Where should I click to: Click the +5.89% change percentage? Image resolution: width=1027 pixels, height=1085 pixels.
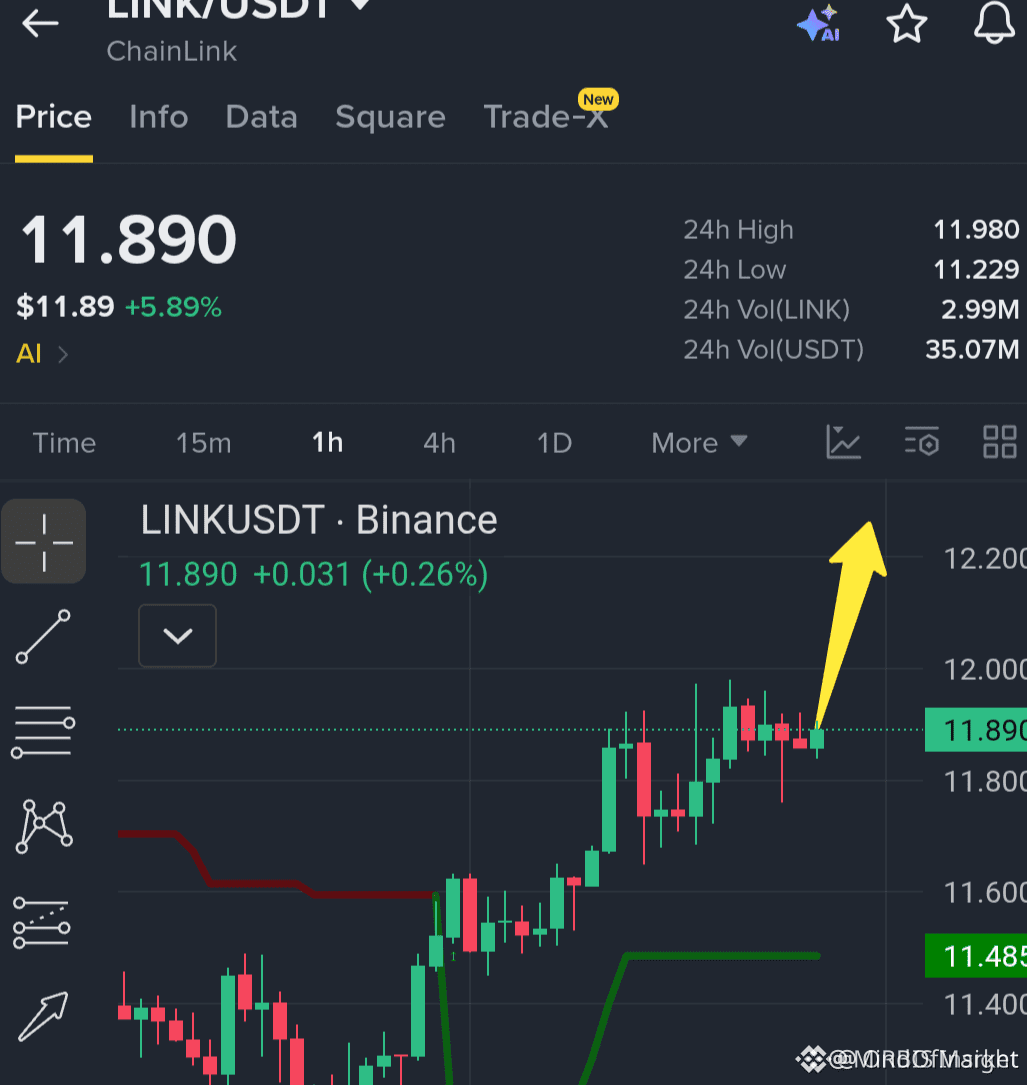click(x=173, y=307)
